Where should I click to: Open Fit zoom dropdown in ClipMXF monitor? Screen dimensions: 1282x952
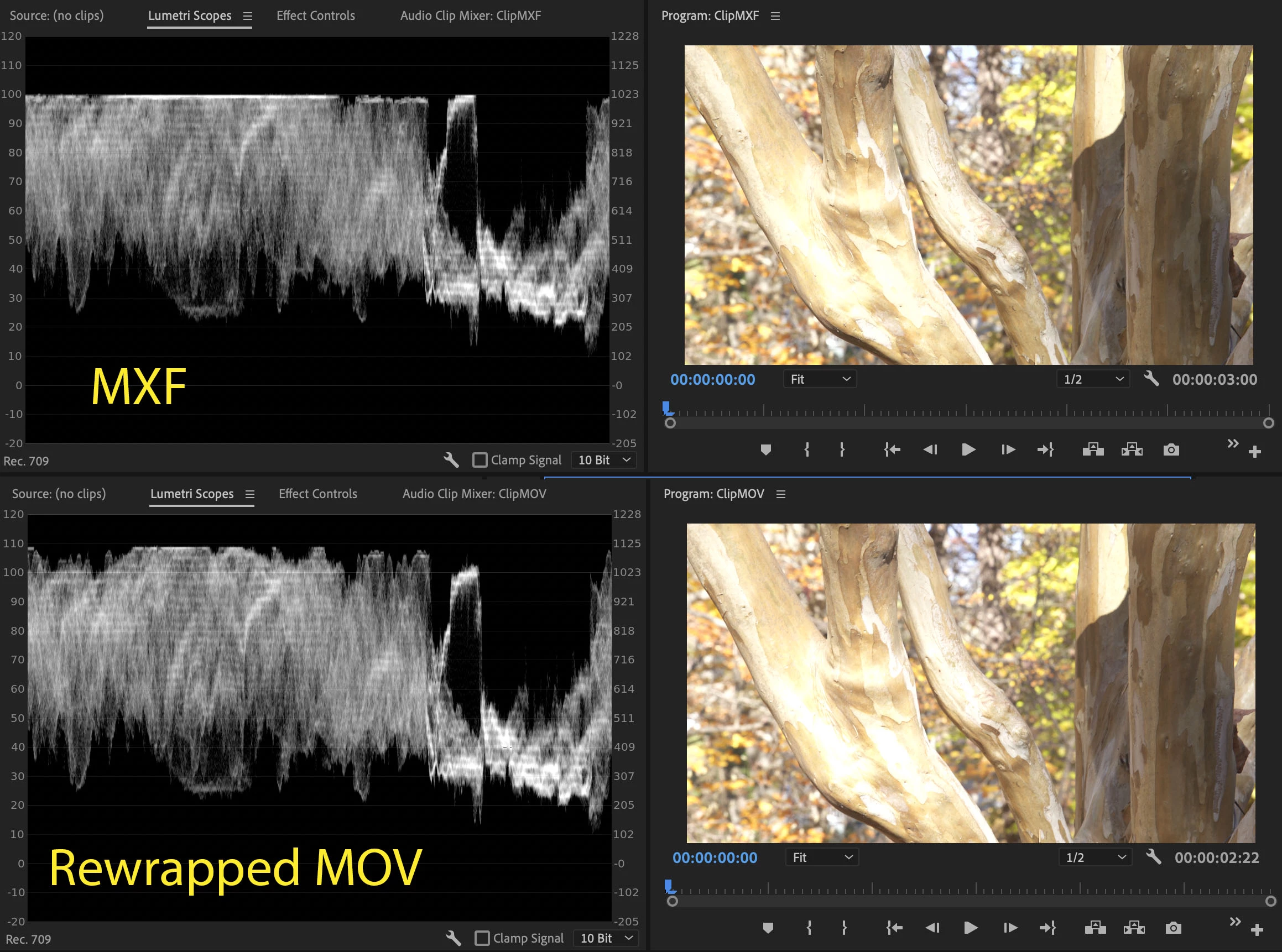[819, 379]
